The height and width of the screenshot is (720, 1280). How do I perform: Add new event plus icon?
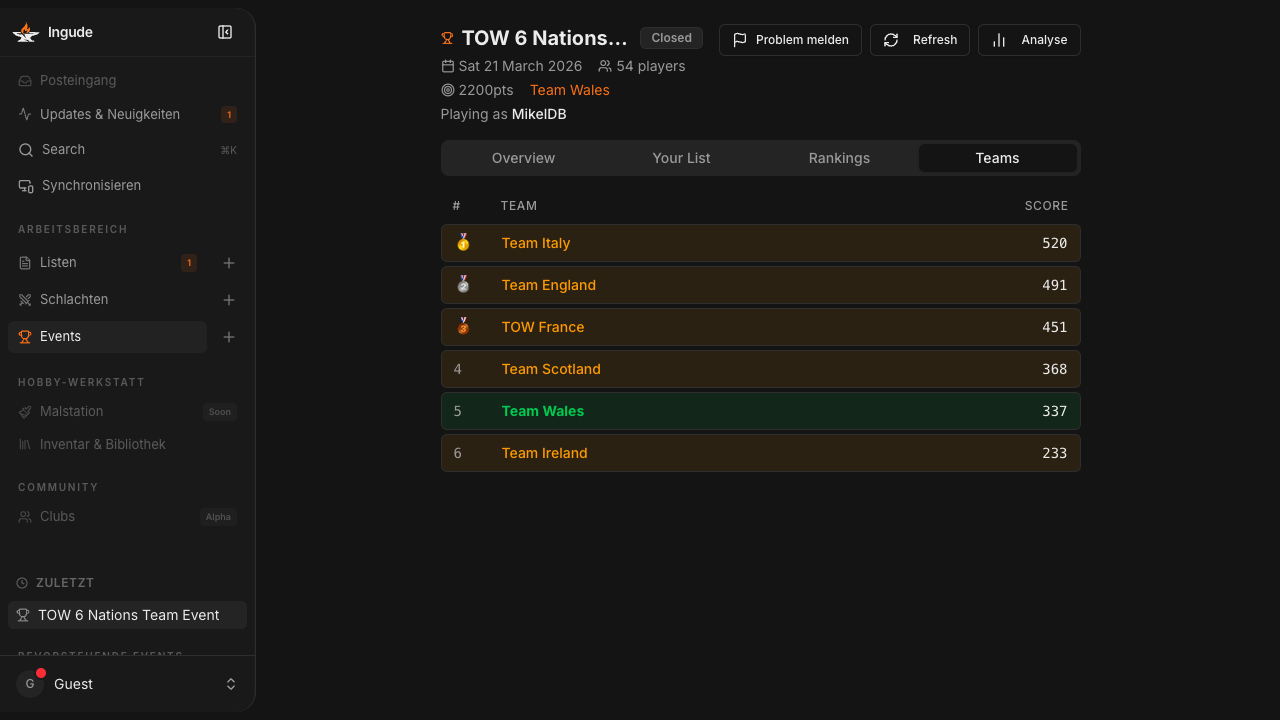[229, 337]
